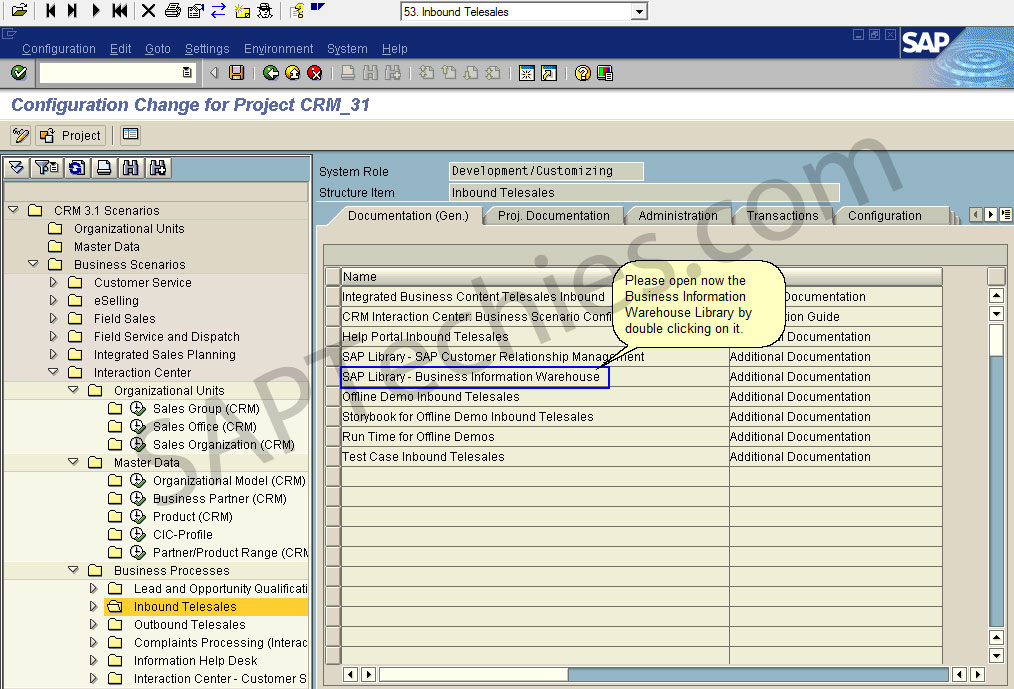Switch to the Transactions tab
This screenshot has height=689, width=1014.
[782, 215]
